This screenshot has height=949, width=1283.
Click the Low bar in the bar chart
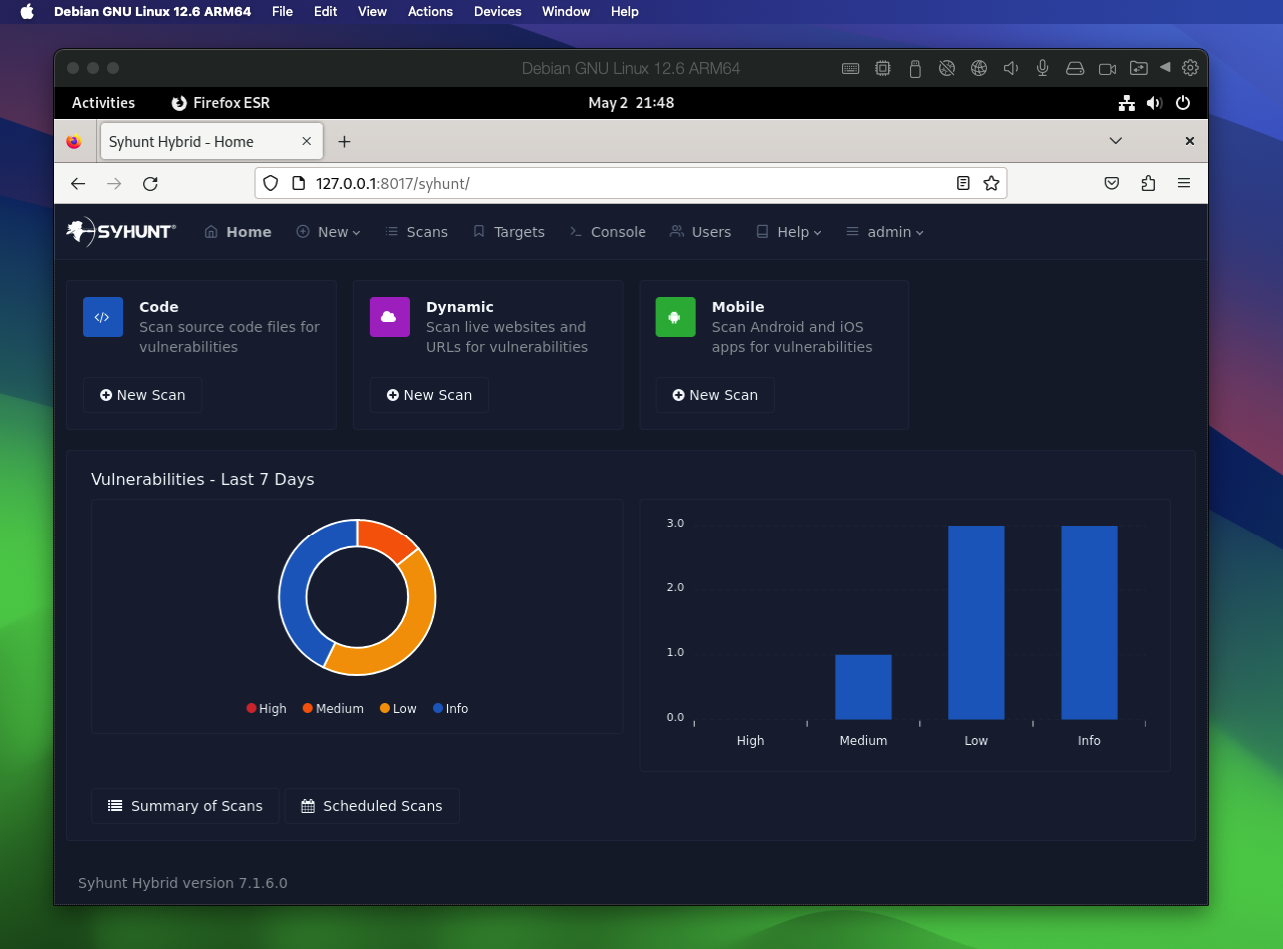click(x=976, y=622)
